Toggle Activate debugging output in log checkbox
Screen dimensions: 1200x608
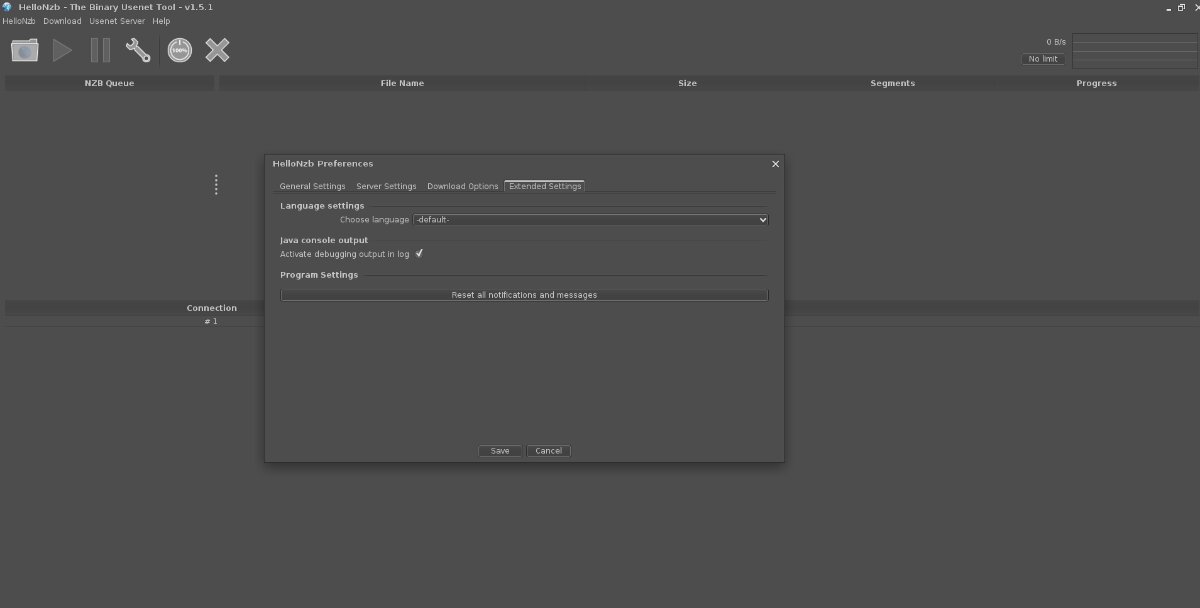point(420,254)
